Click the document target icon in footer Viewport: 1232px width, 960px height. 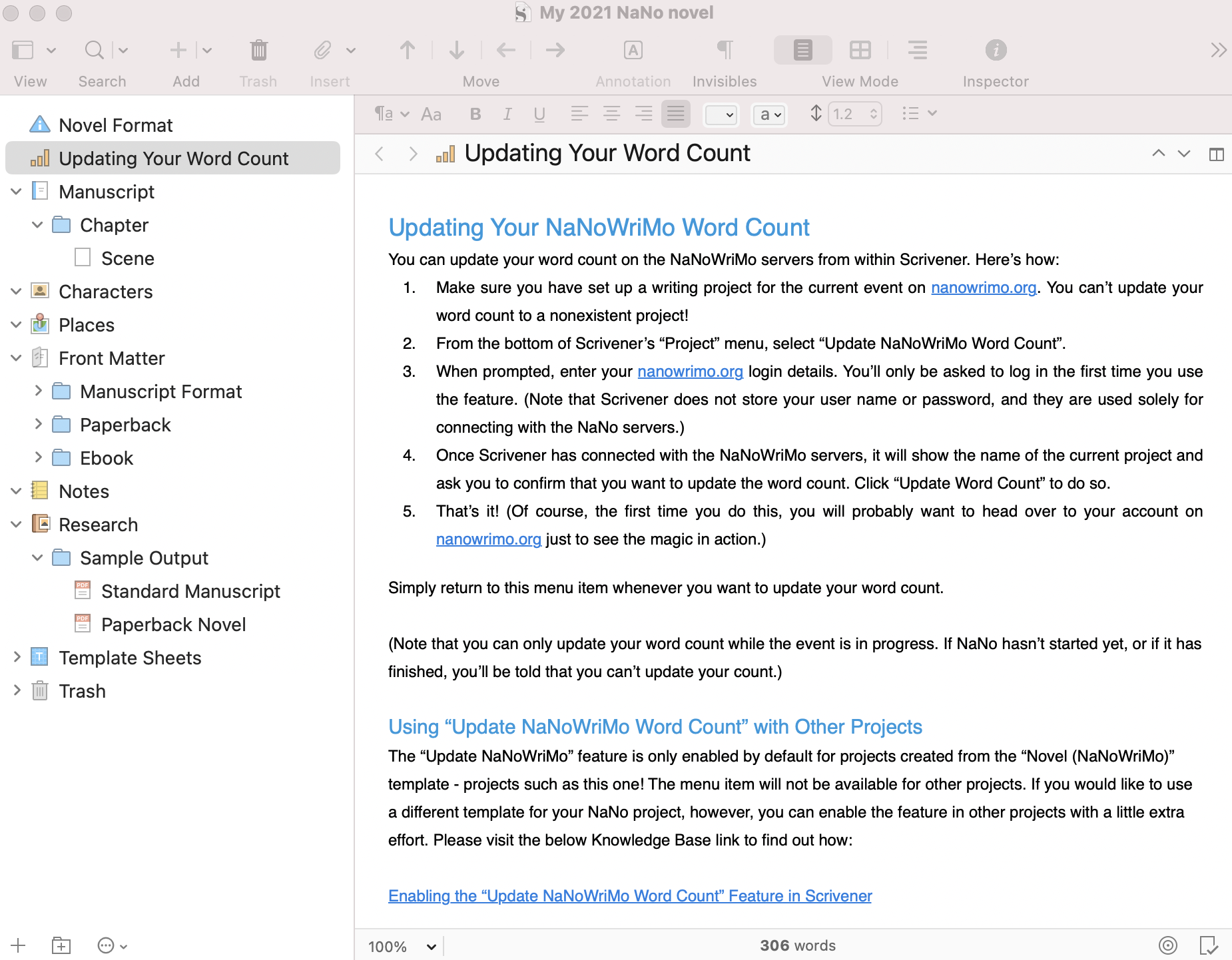pyautogui.click(x=1168, y=945)
